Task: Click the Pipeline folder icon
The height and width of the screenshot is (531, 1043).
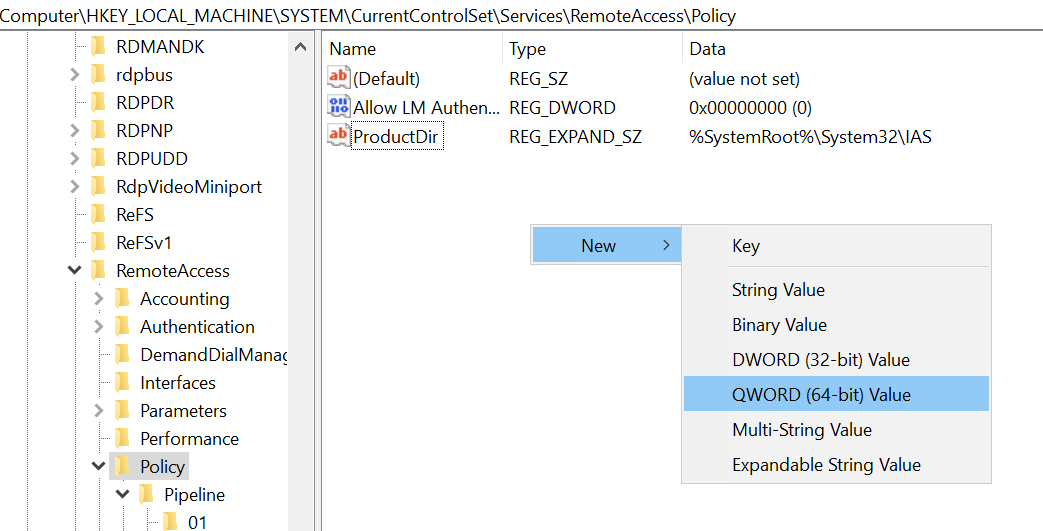Action: [146, 494]
